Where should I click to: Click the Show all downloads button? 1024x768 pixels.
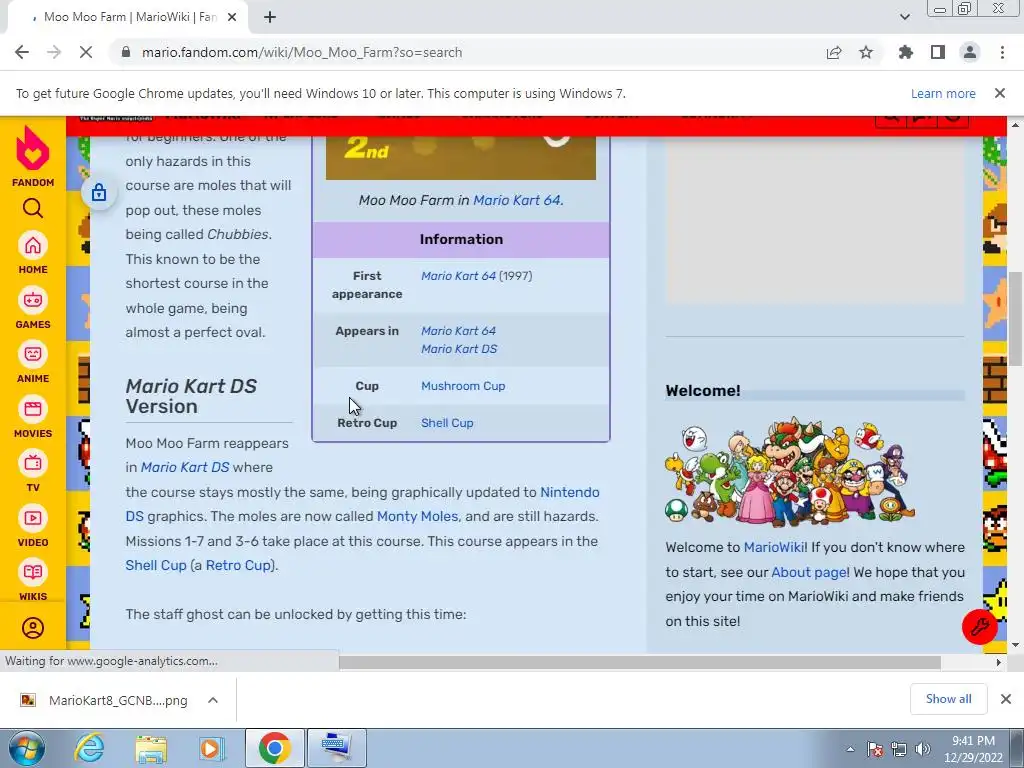(x=948, y=699)
